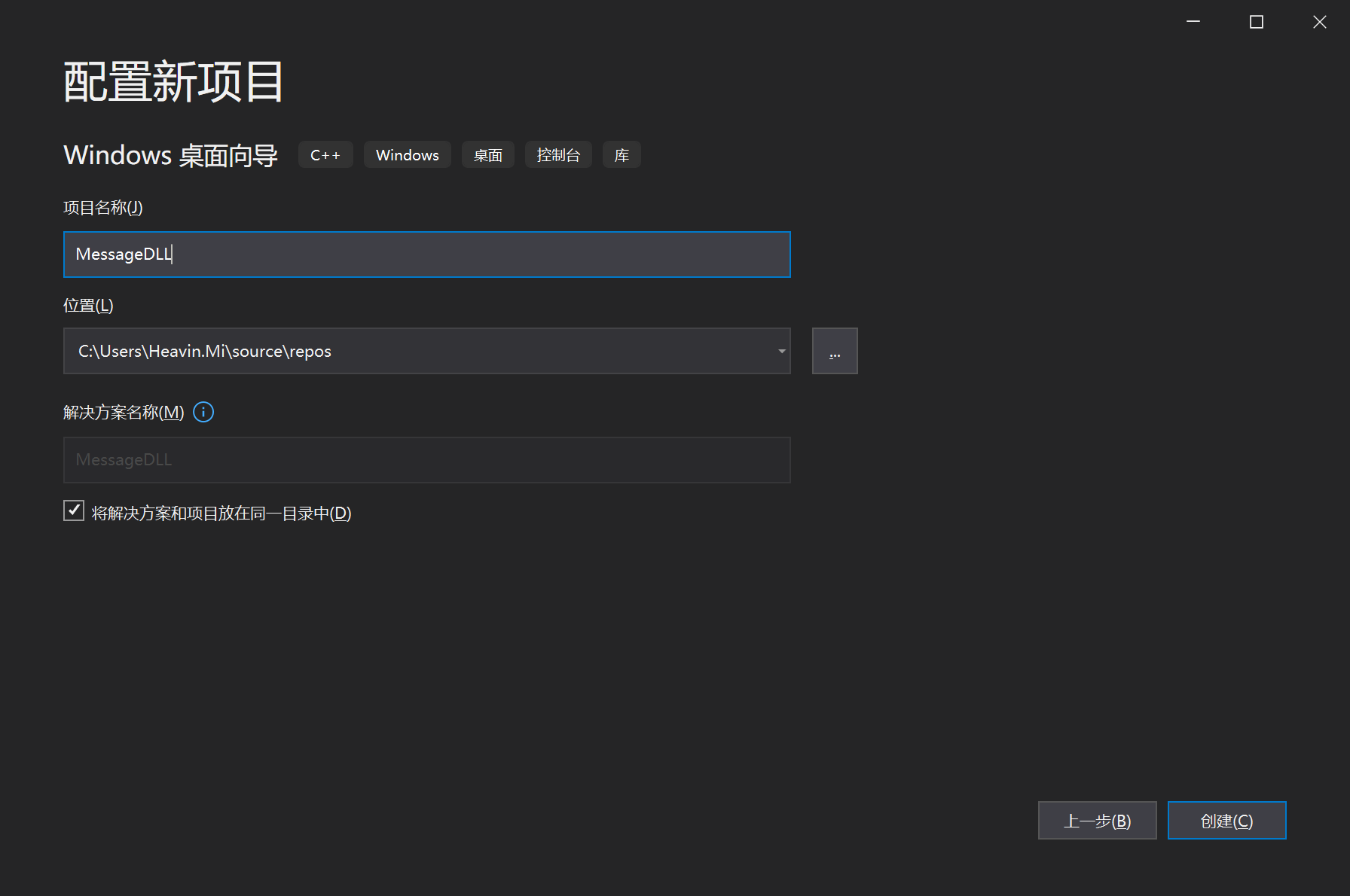Close the configure new project dialog
This screenshot has width=1350, height=896.
[1320, 22]
